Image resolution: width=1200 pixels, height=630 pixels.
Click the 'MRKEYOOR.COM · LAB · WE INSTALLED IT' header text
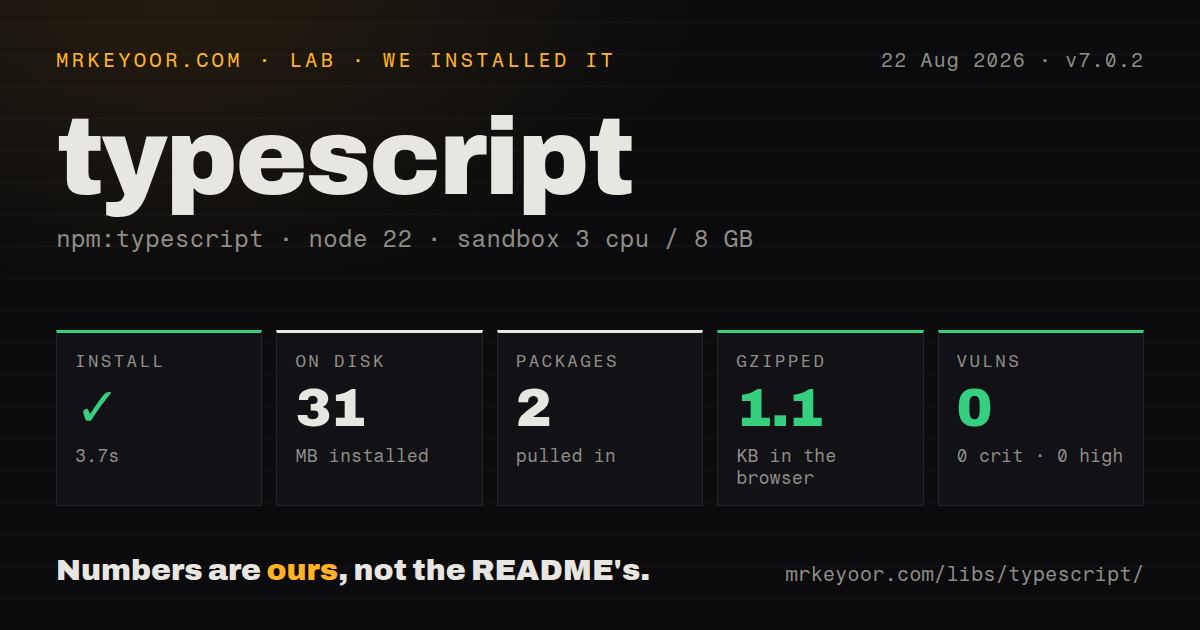(336, 61)
